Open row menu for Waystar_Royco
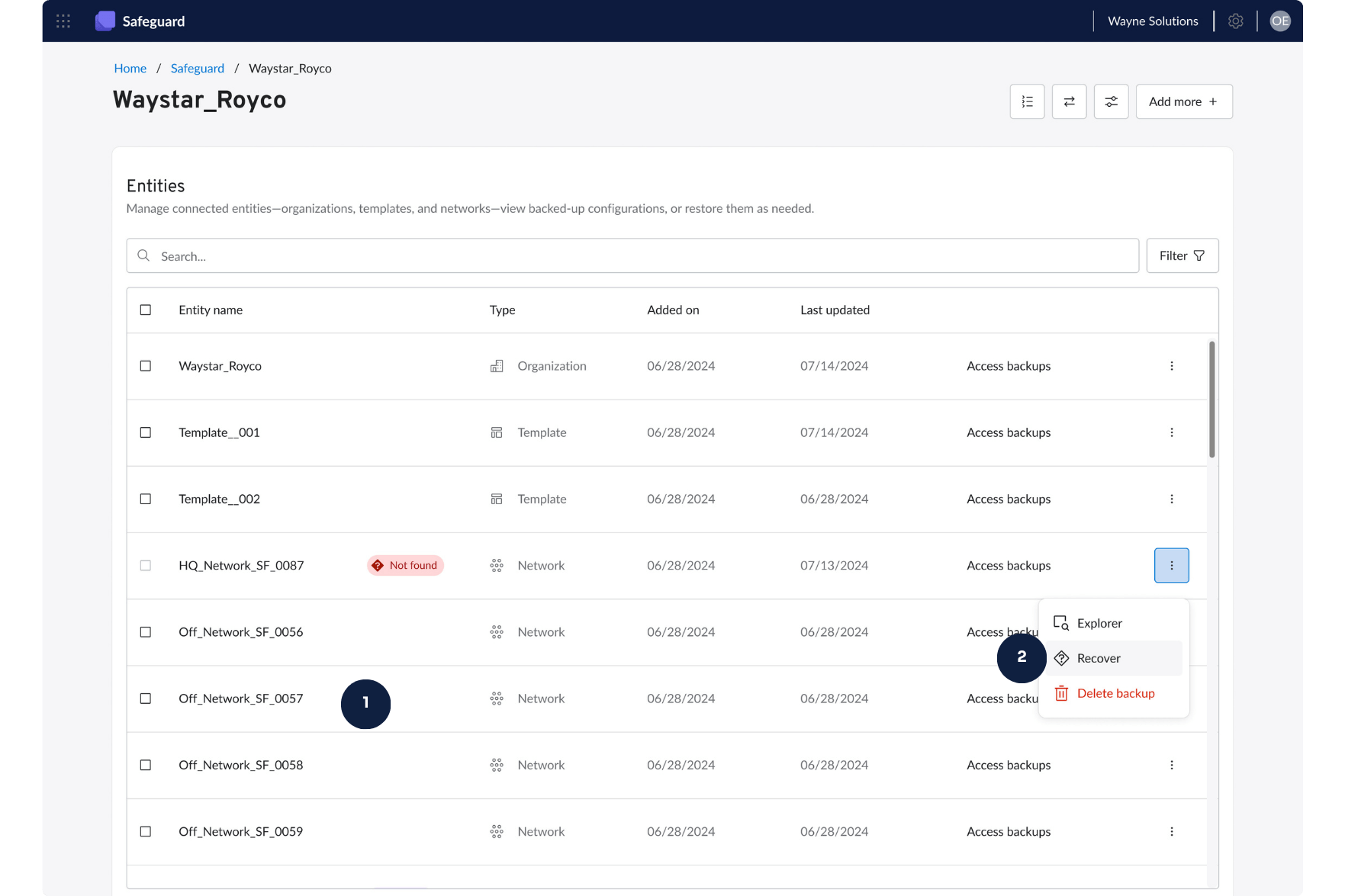The height and width of the screenshot is (896, 1345). point(1172,366)
